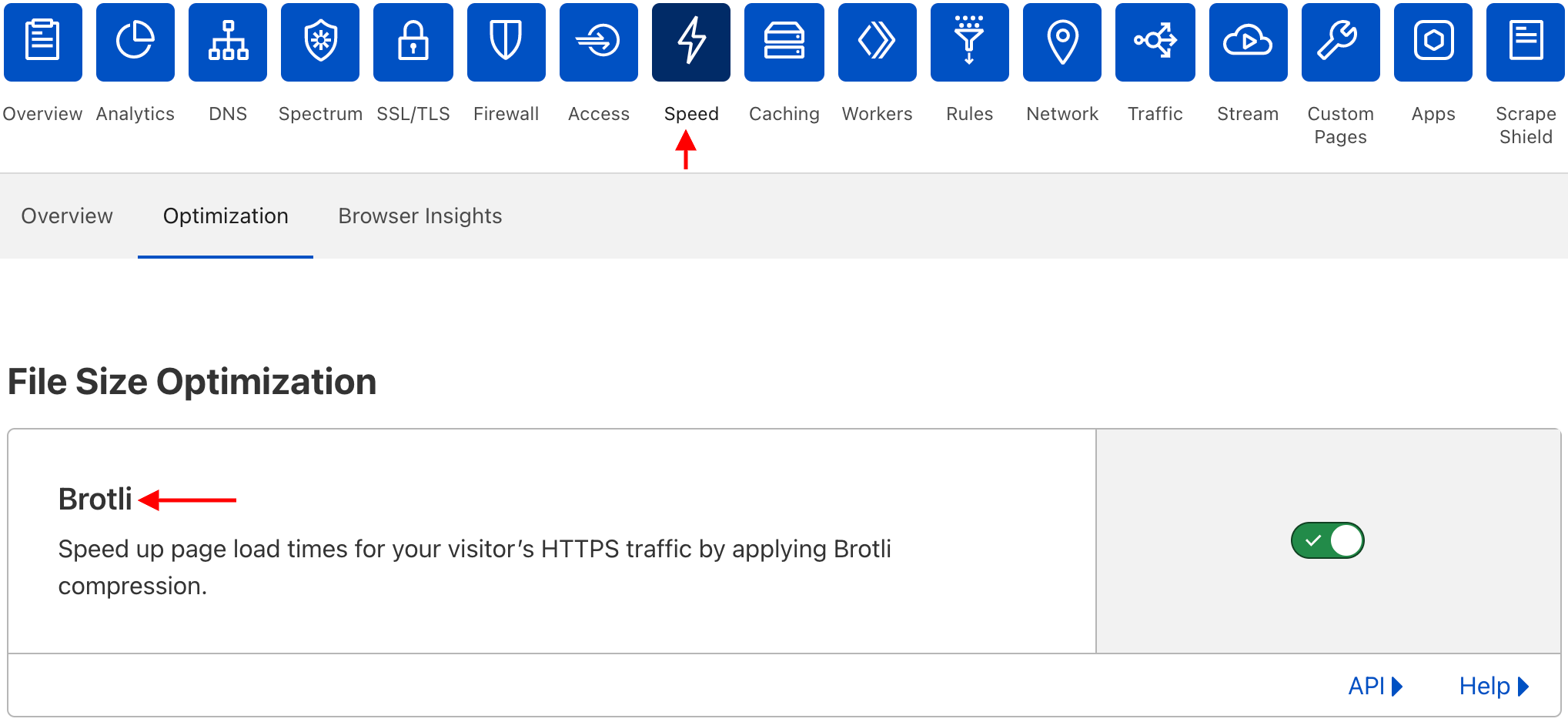Open the Stream cloud play icon
This screenshot has width=1568, height=722.
point(1248,42)
